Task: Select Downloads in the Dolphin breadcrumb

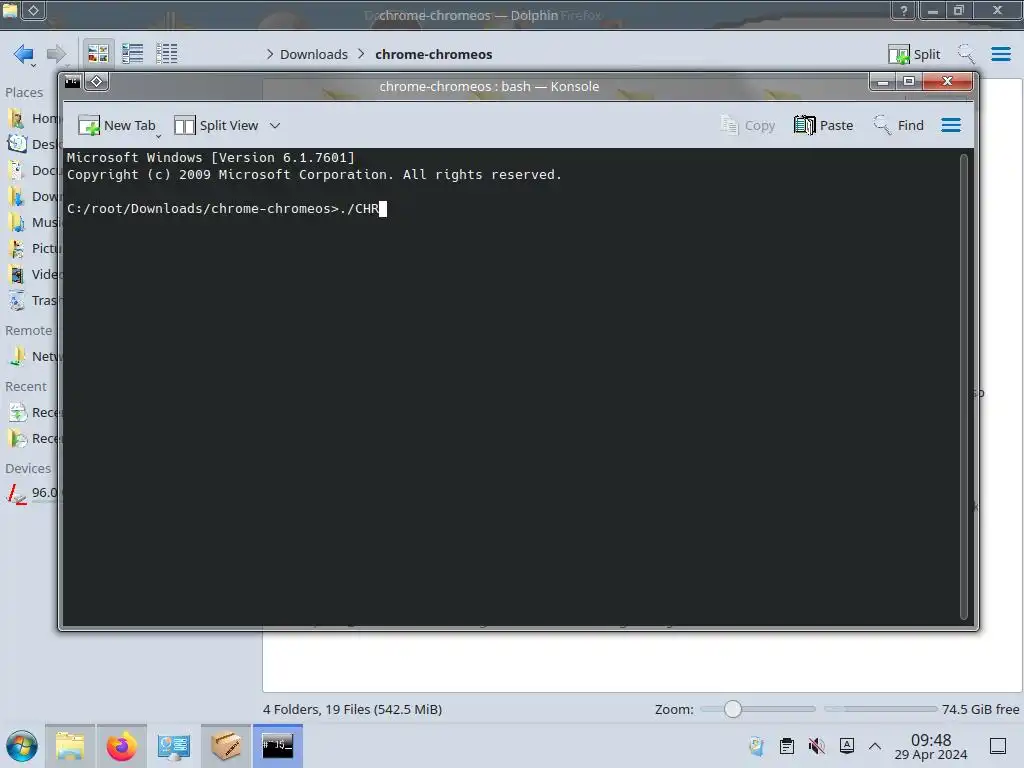Action: click(314, 54)
